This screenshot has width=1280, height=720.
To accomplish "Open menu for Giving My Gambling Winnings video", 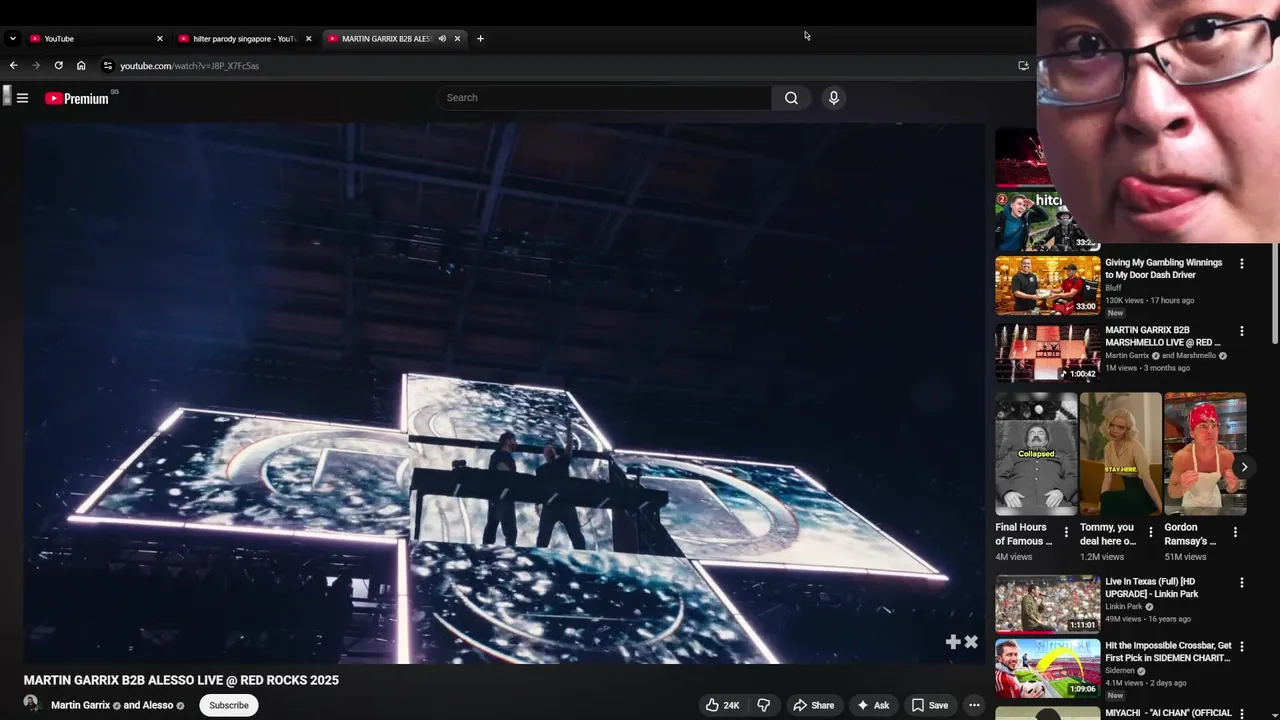I will (1242, 264).
